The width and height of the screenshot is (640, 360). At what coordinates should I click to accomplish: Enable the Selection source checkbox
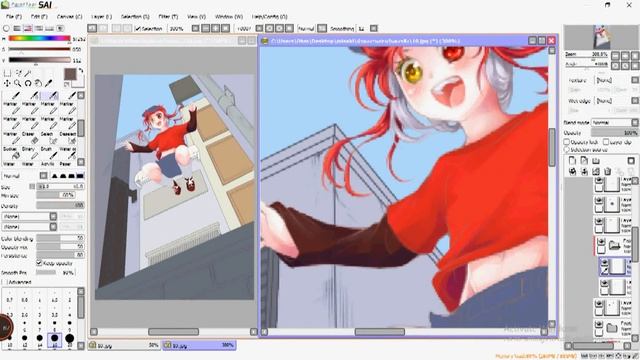click(567, 150)
